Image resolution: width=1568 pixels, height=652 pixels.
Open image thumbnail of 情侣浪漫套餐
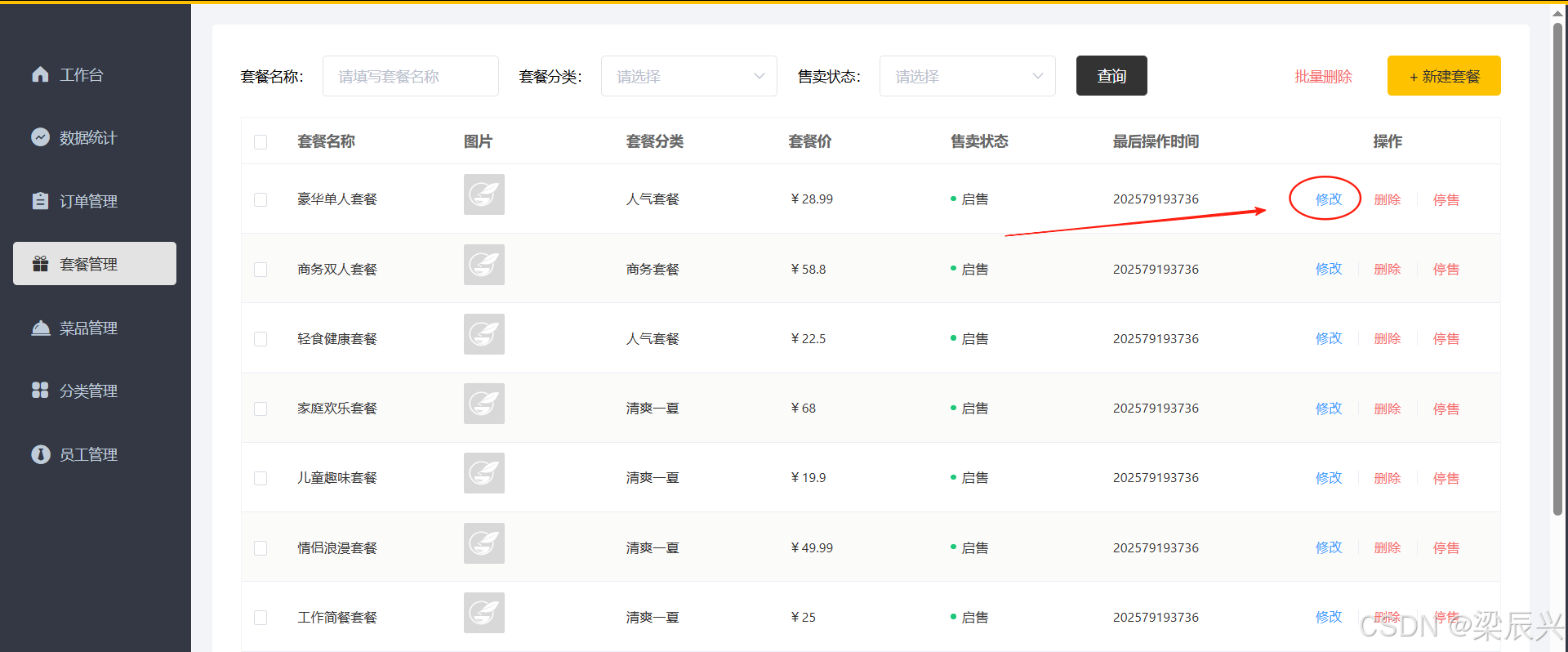coord(484,543)
